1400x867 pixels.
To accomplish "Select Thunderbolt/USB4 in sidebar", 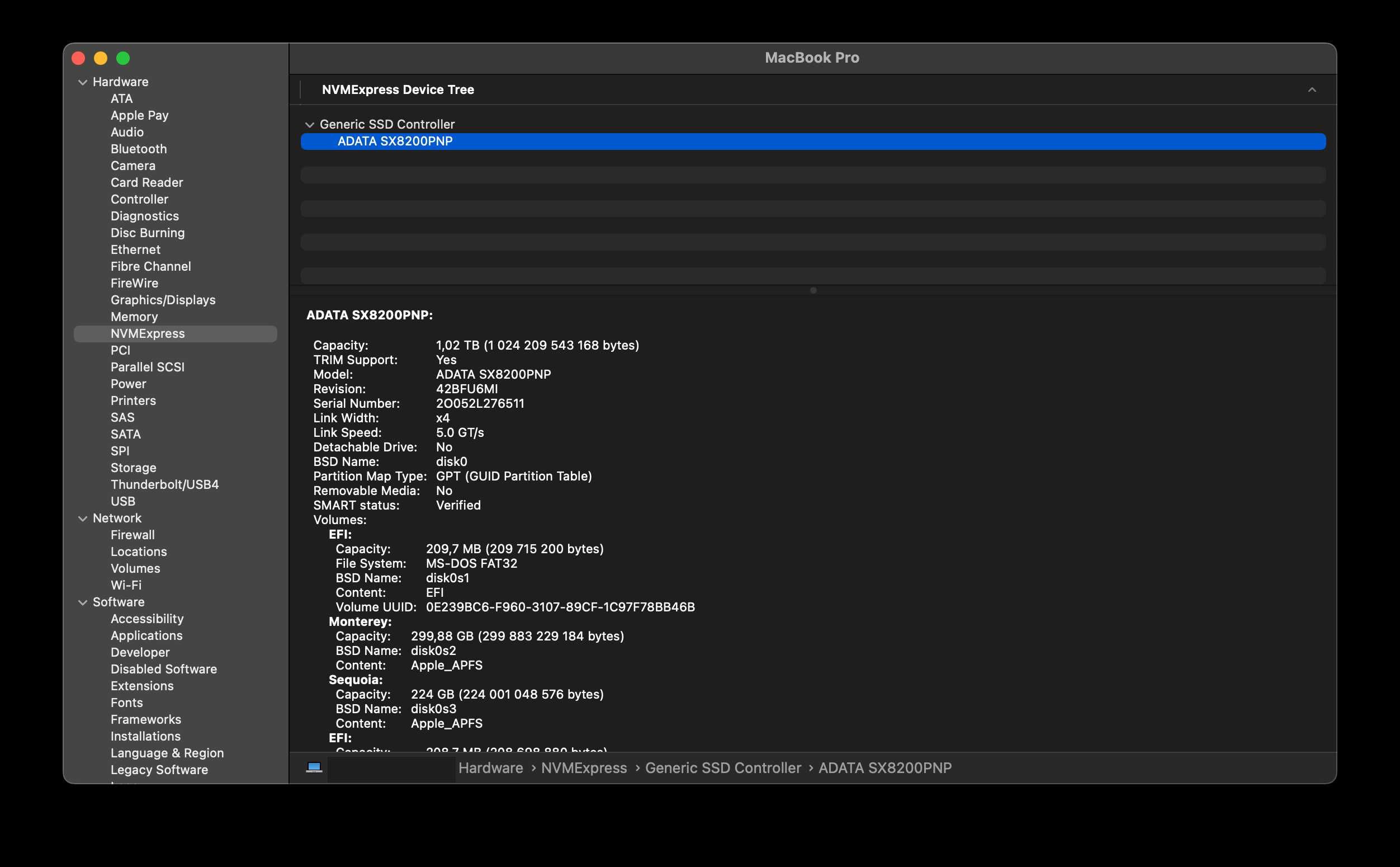I will 164,484.
